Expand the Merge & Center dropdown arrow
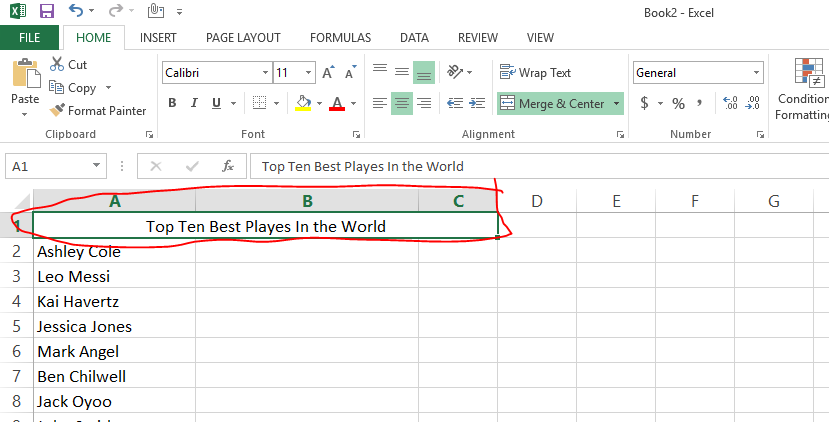Viewport: 829px width, 422px height. (x=617, y=104)
